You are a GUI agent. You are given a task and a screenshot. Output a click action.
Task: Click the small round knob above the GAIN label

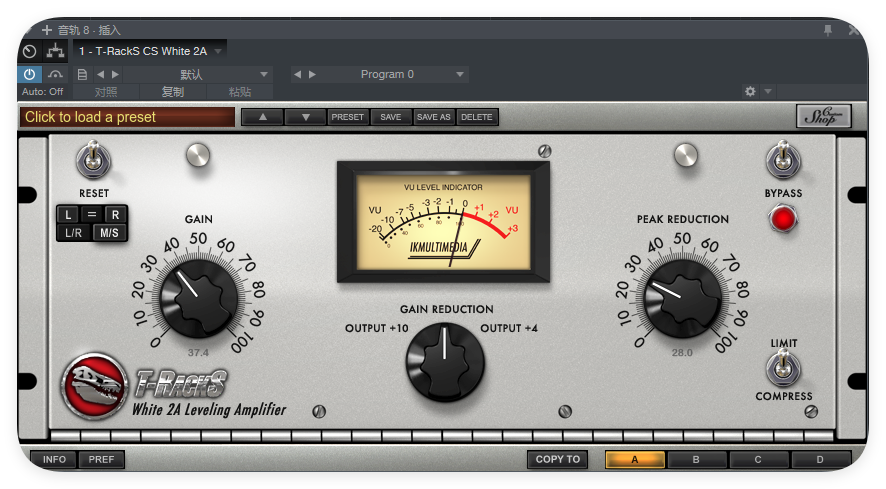198,155
